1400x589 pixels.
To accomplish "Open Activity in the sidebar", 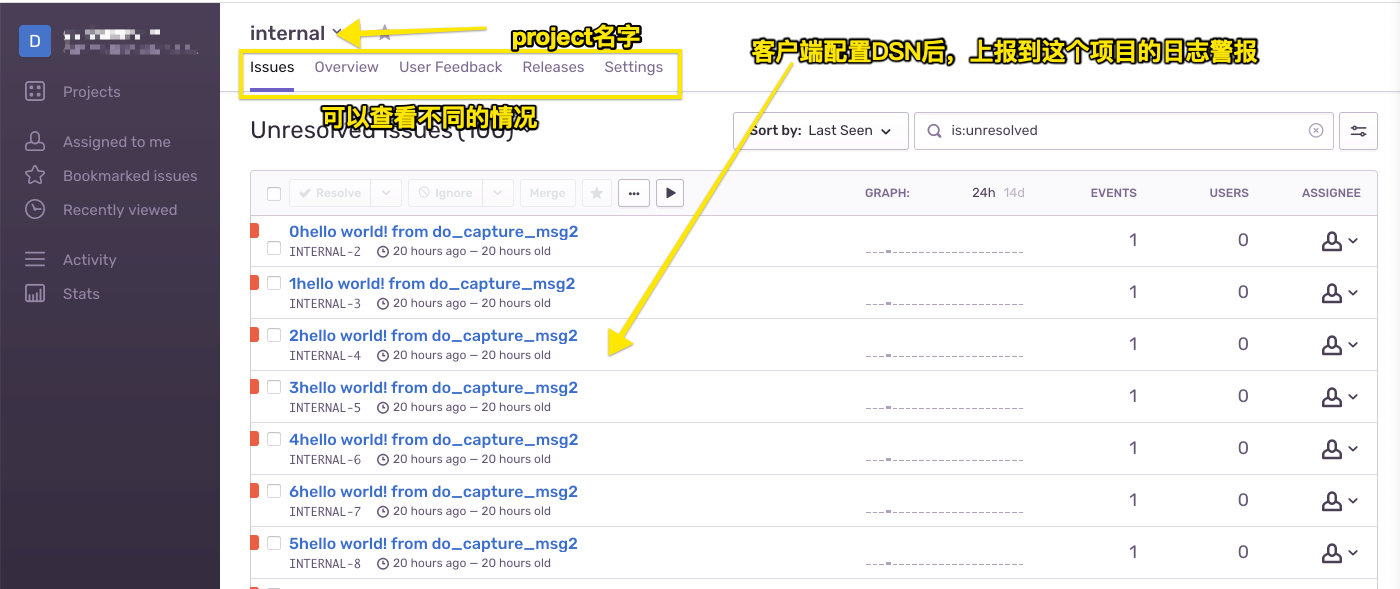I will click(89, 260).
